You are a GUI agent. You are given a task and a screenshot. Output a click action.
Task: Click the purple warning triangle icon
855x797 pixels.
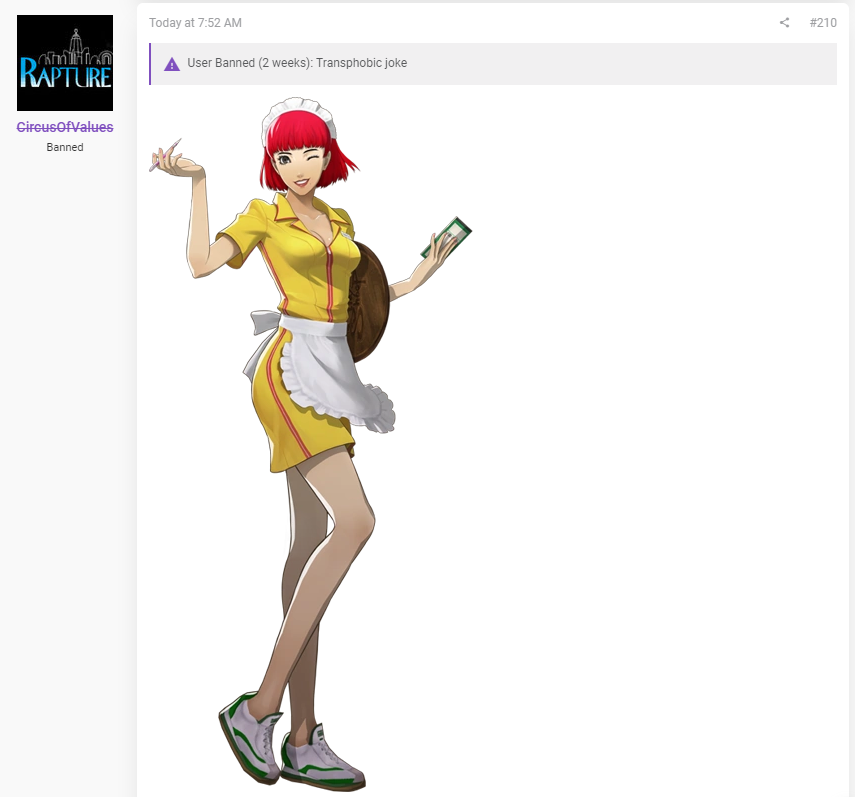point(172,64)
